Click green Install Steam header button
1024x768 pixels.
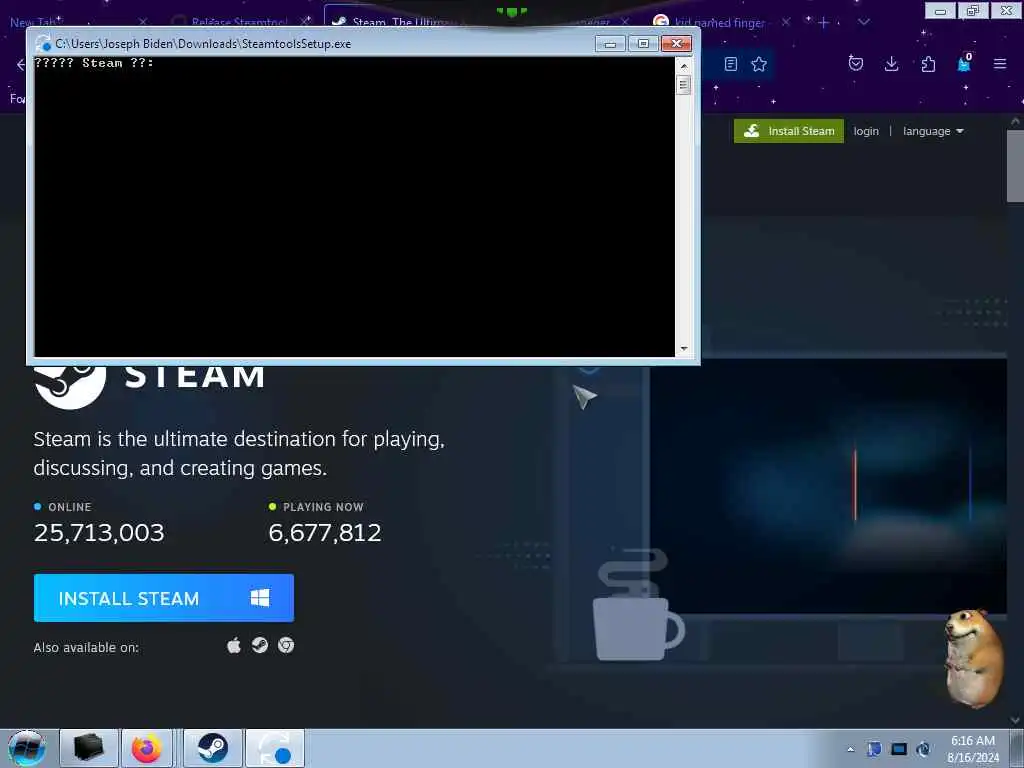pos(789,131)
